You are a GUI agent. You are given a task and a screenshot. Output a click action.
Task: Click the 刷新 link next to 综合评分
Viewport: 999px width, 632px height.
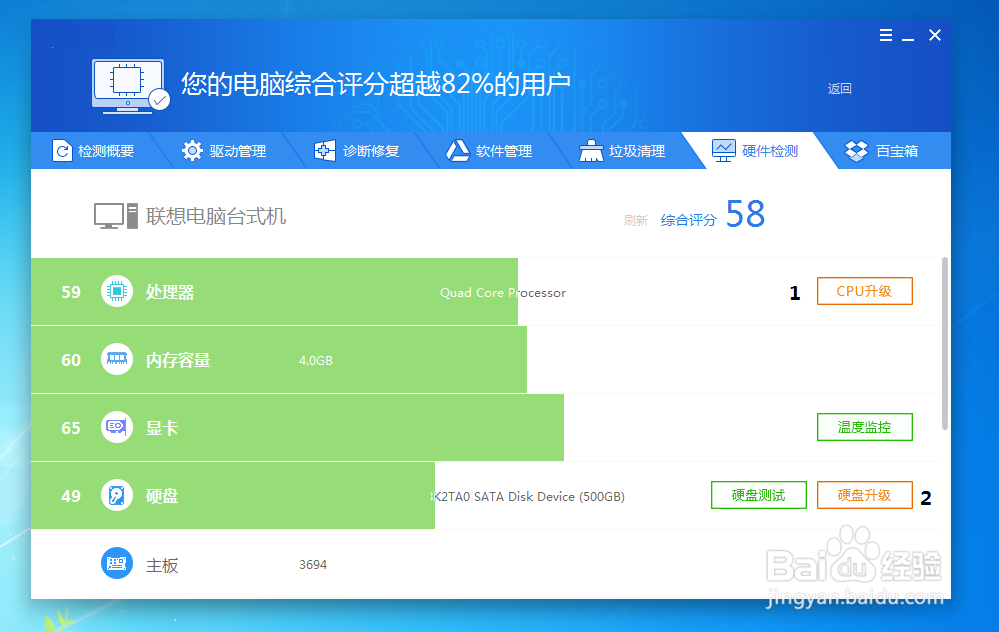tap(635, 220)
